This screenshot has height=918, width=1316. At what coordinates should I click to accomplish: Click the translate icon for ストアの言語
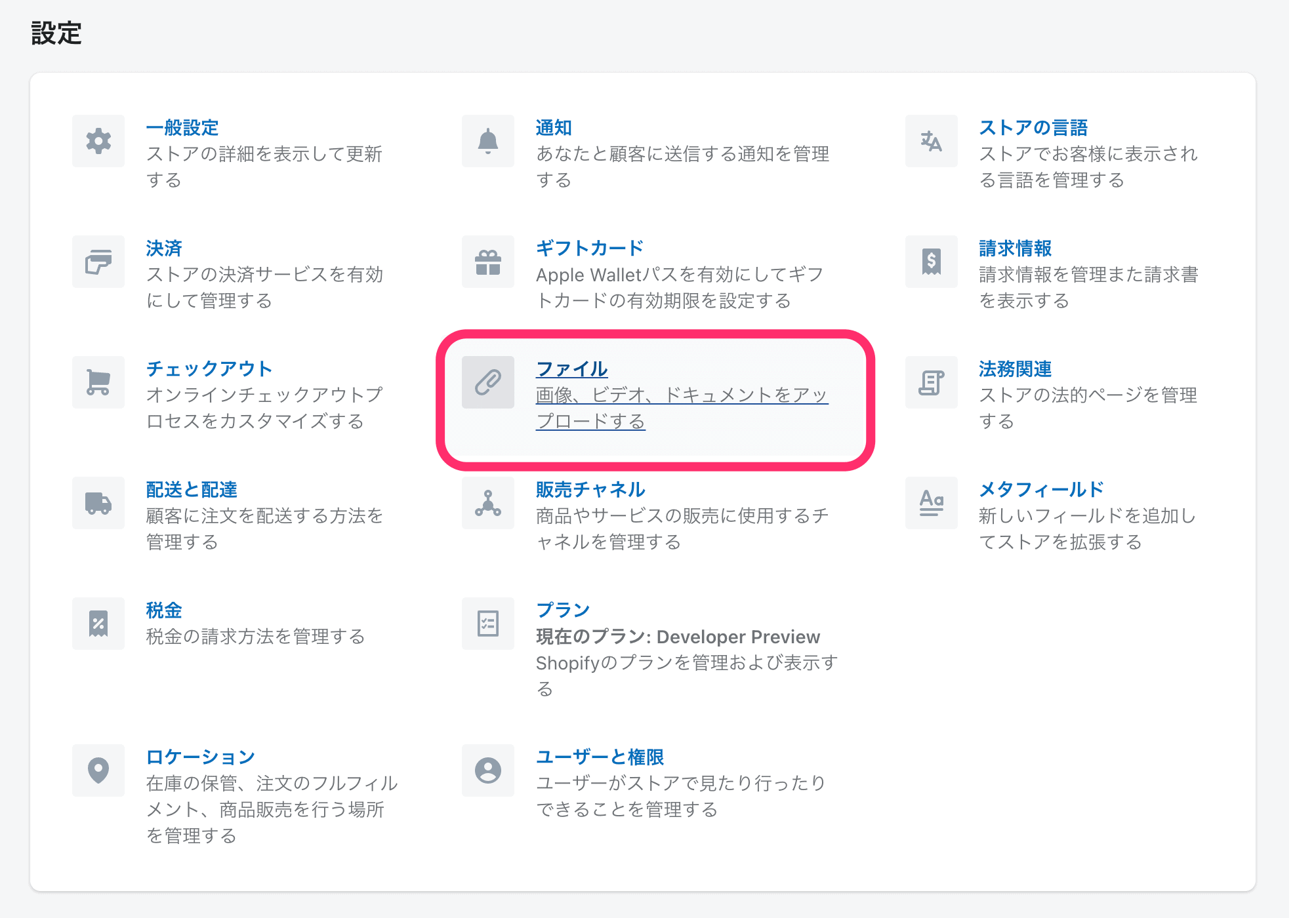(931, 141)
